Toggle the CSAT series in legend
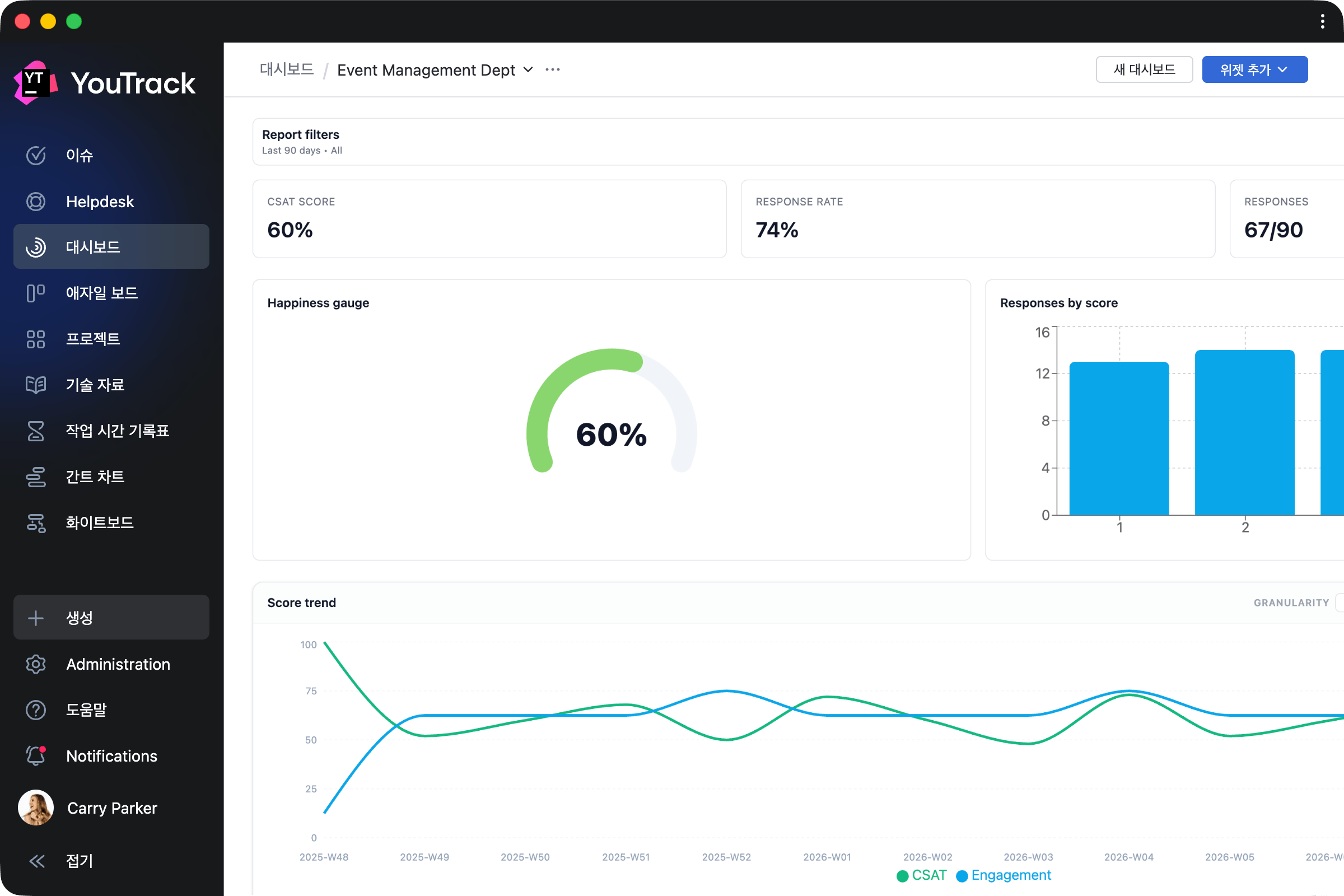Screen dimensions: 1344x896 pyautogui.click(x=922, y=875)
